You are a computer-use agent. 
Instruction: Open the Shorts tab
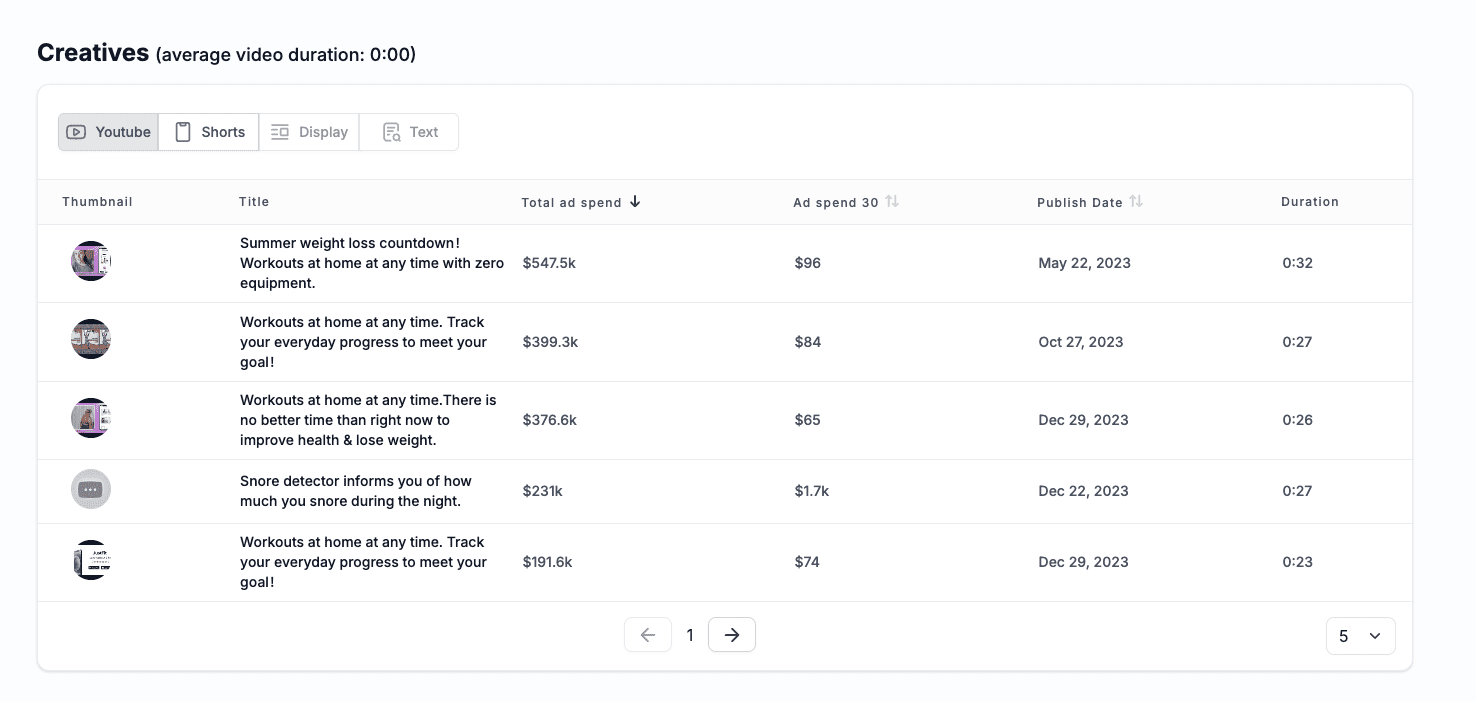pyautogui.click(x=209, y=132)
